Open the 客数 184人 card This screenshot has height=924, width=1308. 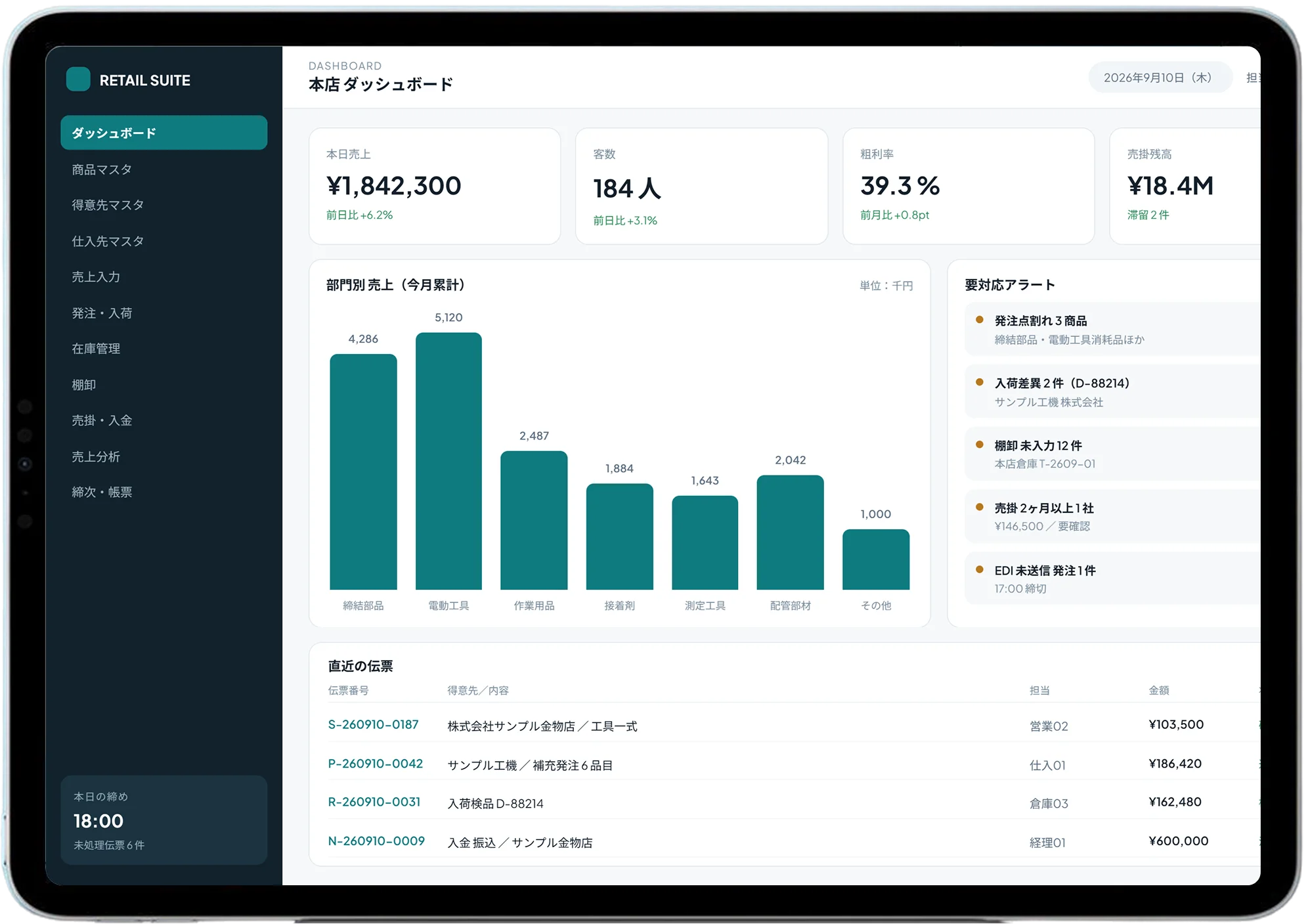click(x=701, y=187)
